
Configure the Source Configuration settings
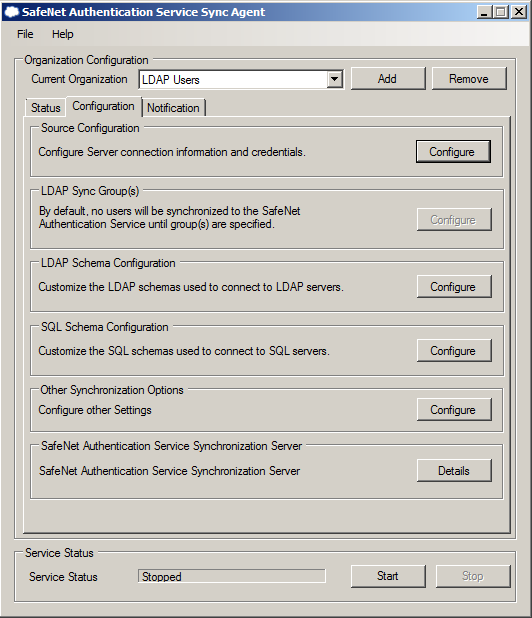[453, 152]
